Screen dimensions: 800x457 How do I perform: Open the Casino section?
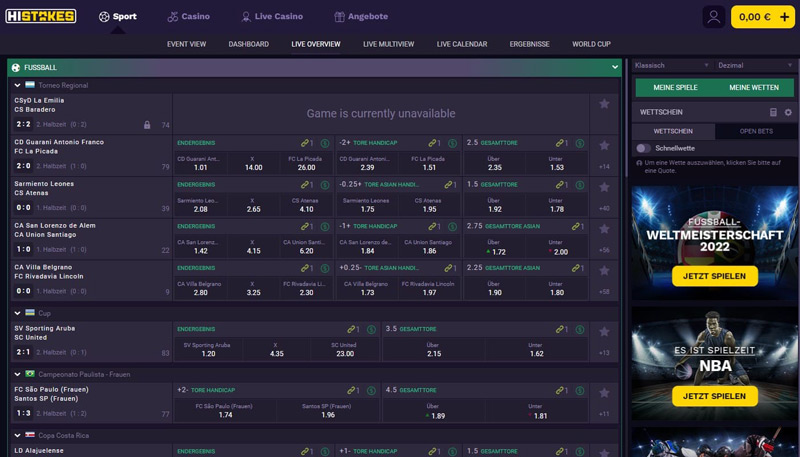189,16
